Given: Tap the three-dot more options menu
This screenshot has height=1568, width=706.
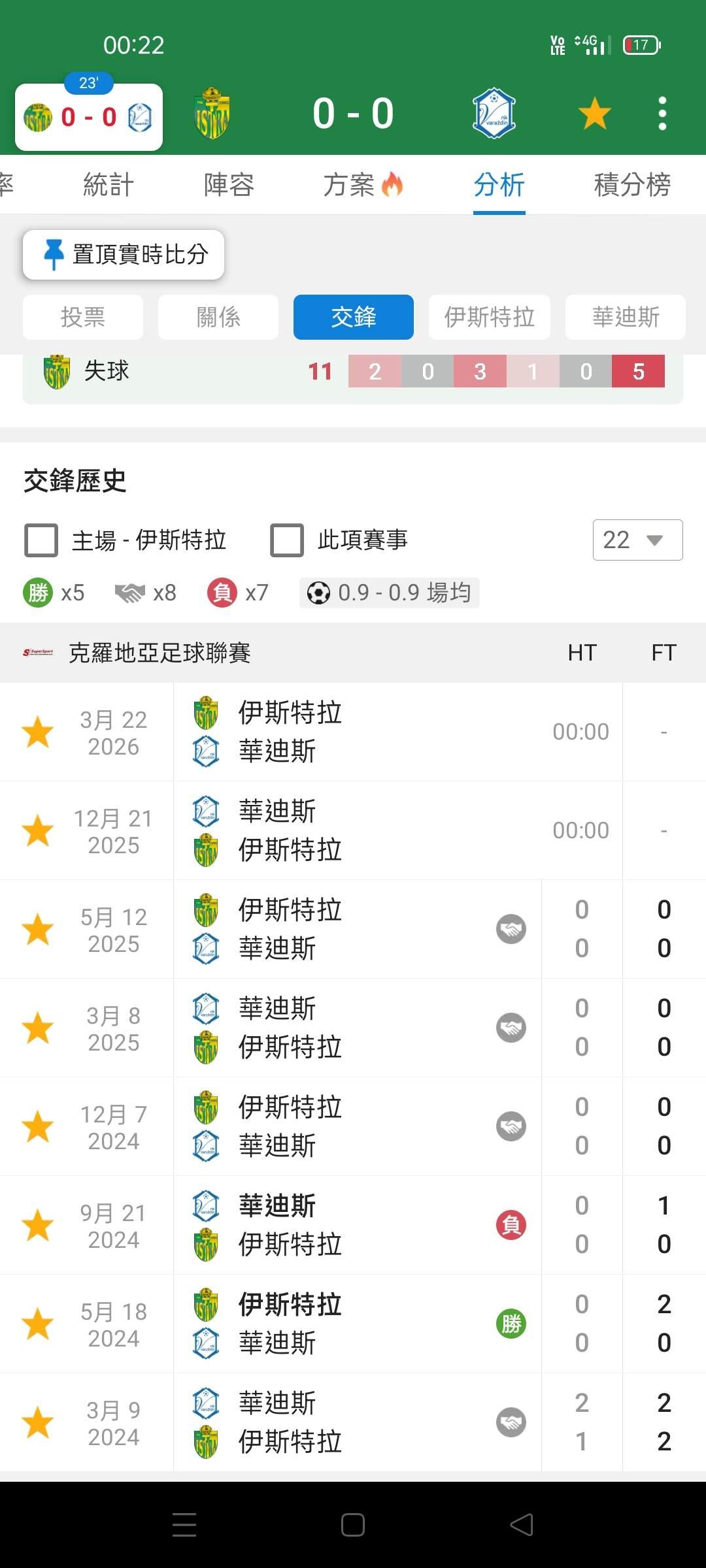Looking at the screenshot, I should coord(662,114).
